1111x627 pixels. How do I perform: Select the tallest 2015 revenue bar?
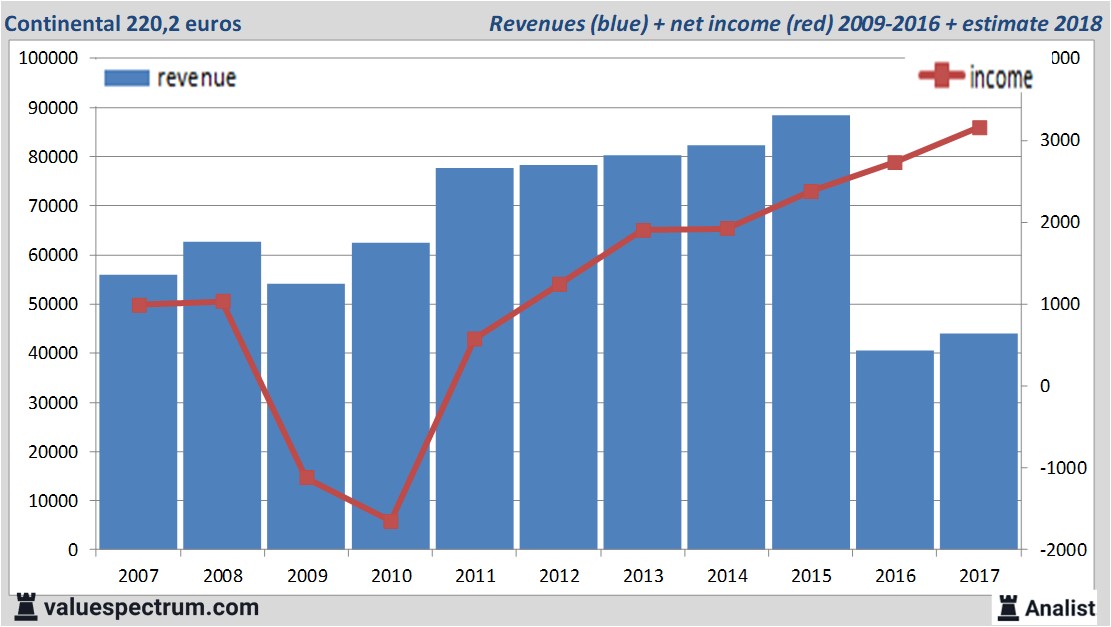tap(811, 332)
